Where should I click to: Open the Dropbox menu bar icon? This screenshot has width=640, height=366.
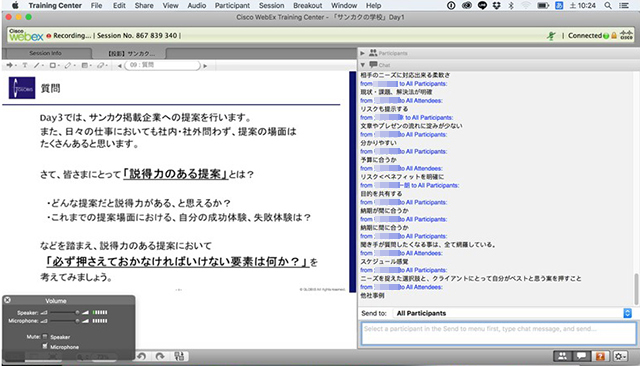497,5
